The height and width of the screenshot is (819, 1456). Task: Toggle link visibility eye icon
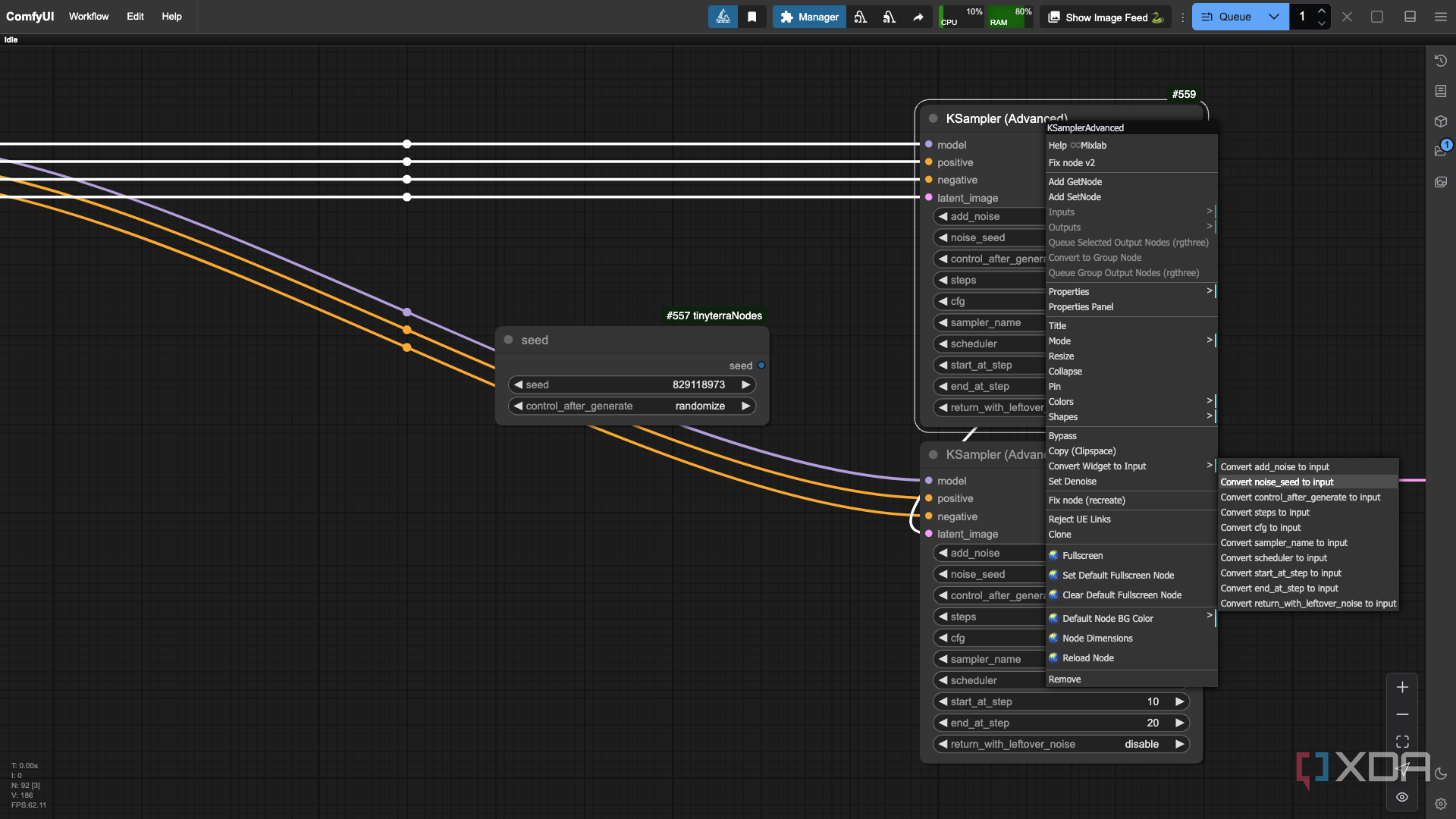[x=1402, y=797]
